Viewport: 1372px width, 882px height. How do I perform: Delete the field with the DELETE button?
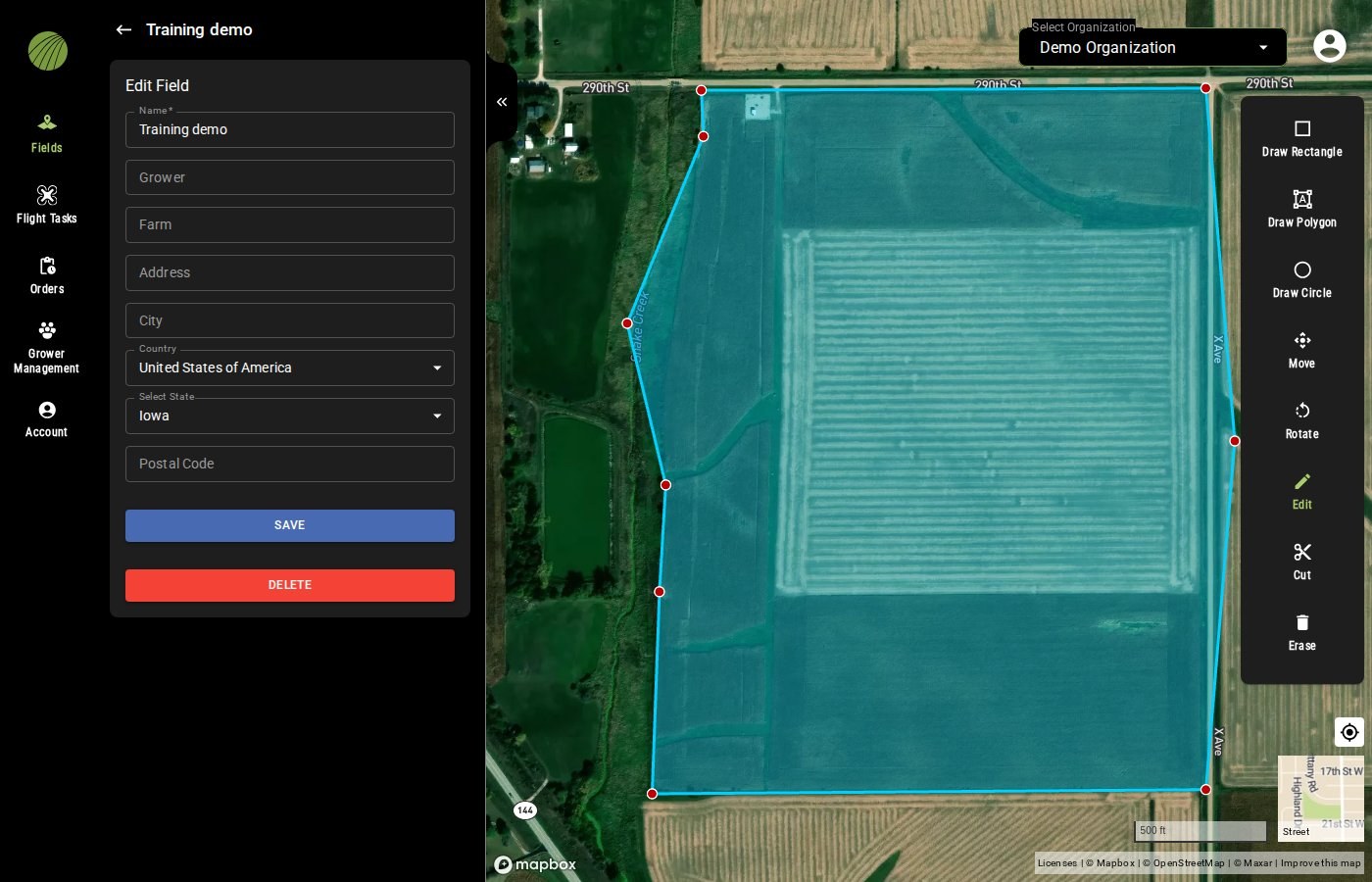tap(290, 585)
